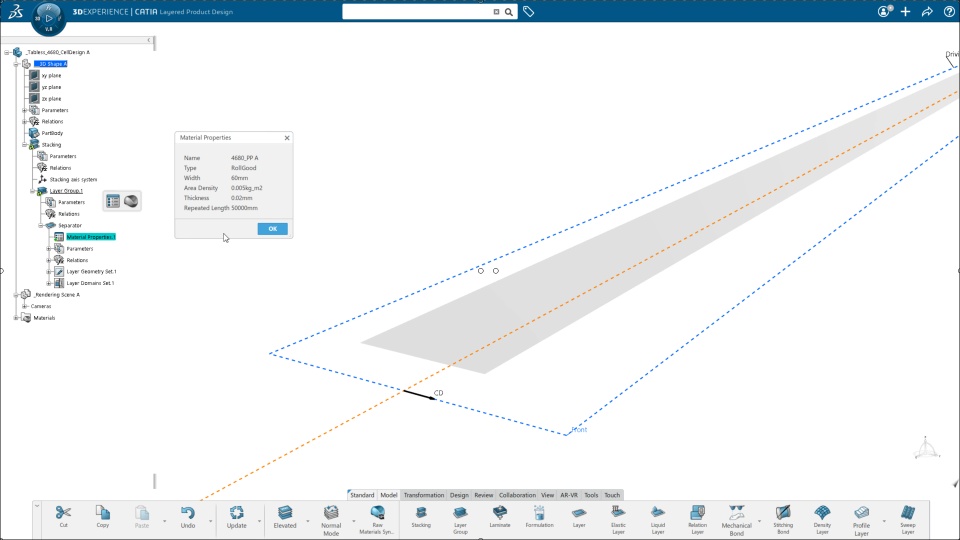Expand Layer Domains Set.1 node
960x540 pixels.
49,283
